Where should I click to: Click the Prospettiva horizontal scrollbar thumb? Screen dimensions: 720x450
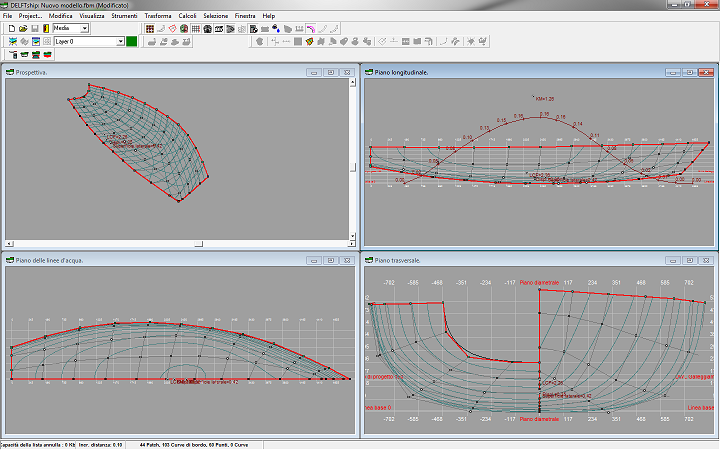[198, 244]
